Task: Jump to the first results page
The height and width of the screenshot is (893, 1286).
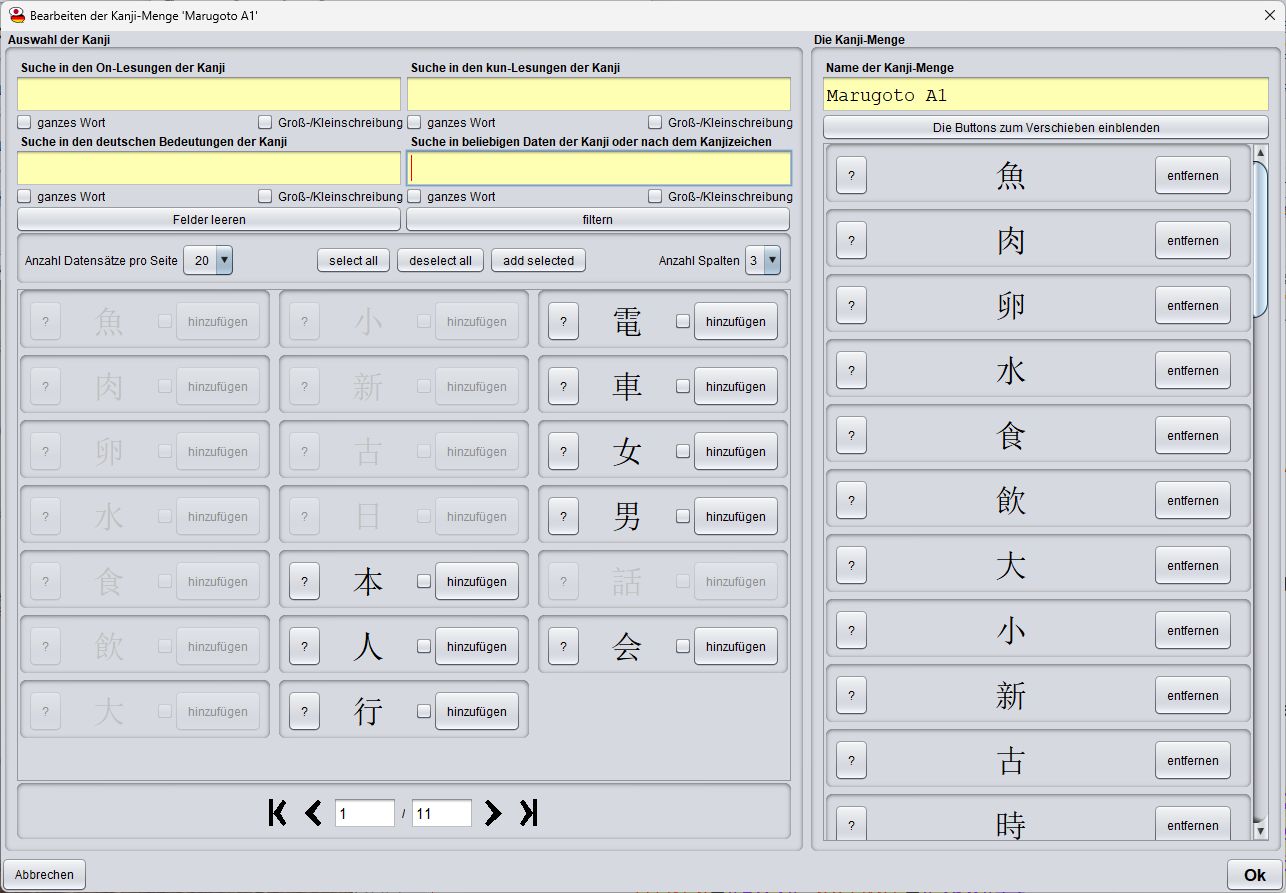Action: point(277,813)
